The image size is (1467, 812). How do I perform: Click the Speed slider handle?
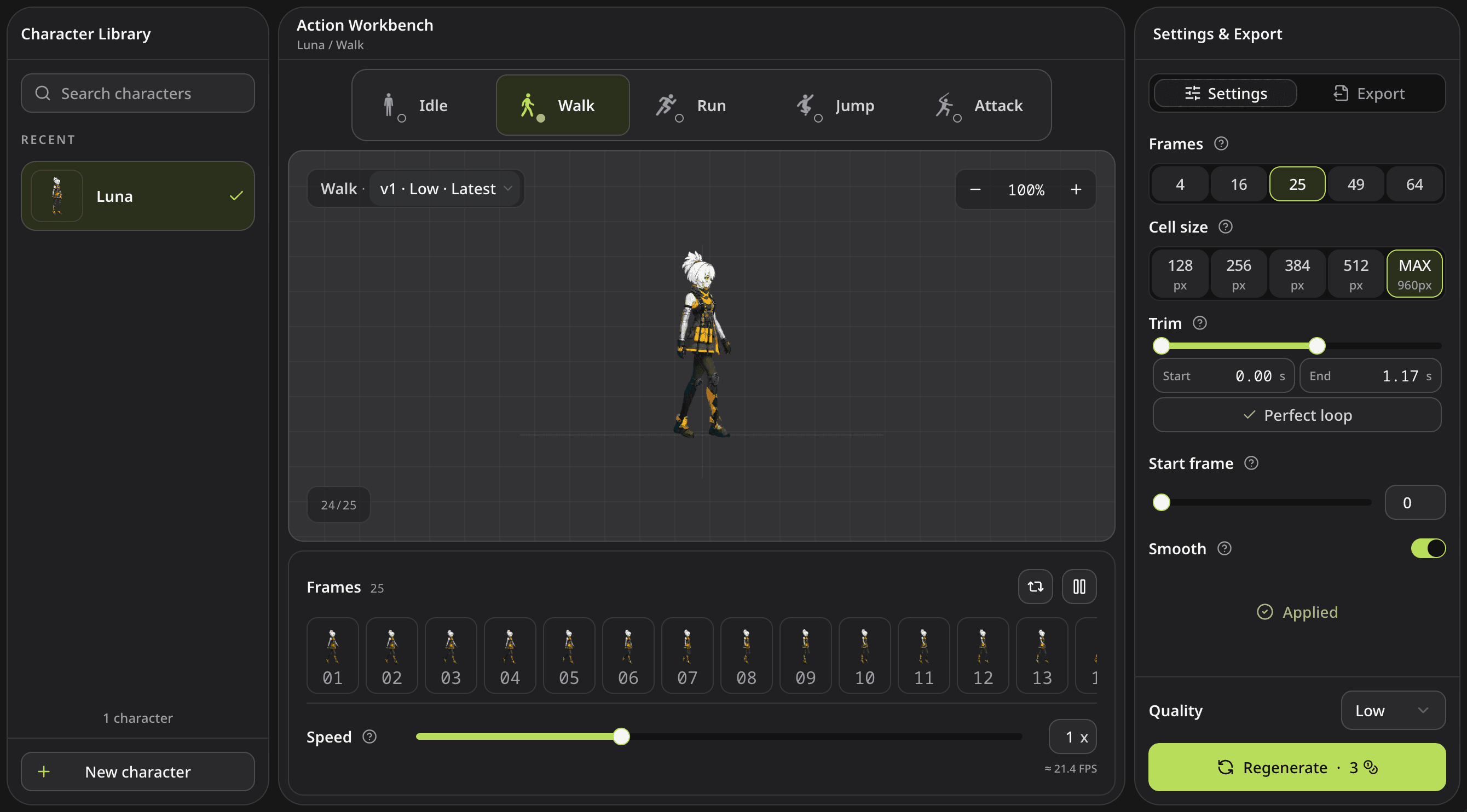(x=621, y=736)
